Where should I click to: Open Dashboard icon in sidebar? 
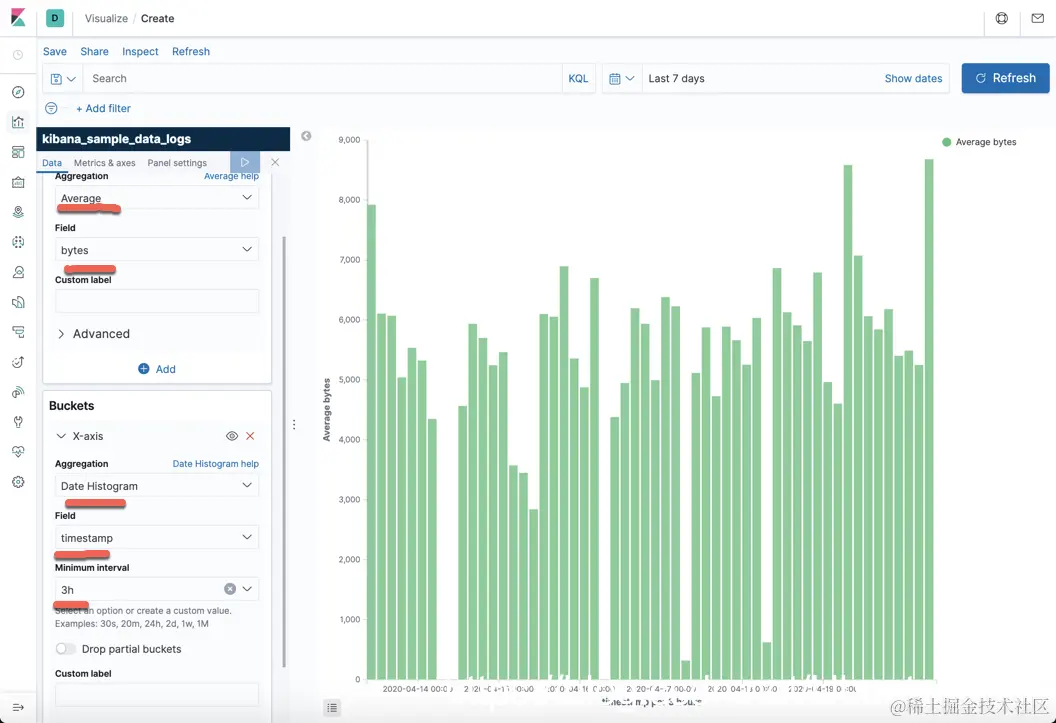18,152
